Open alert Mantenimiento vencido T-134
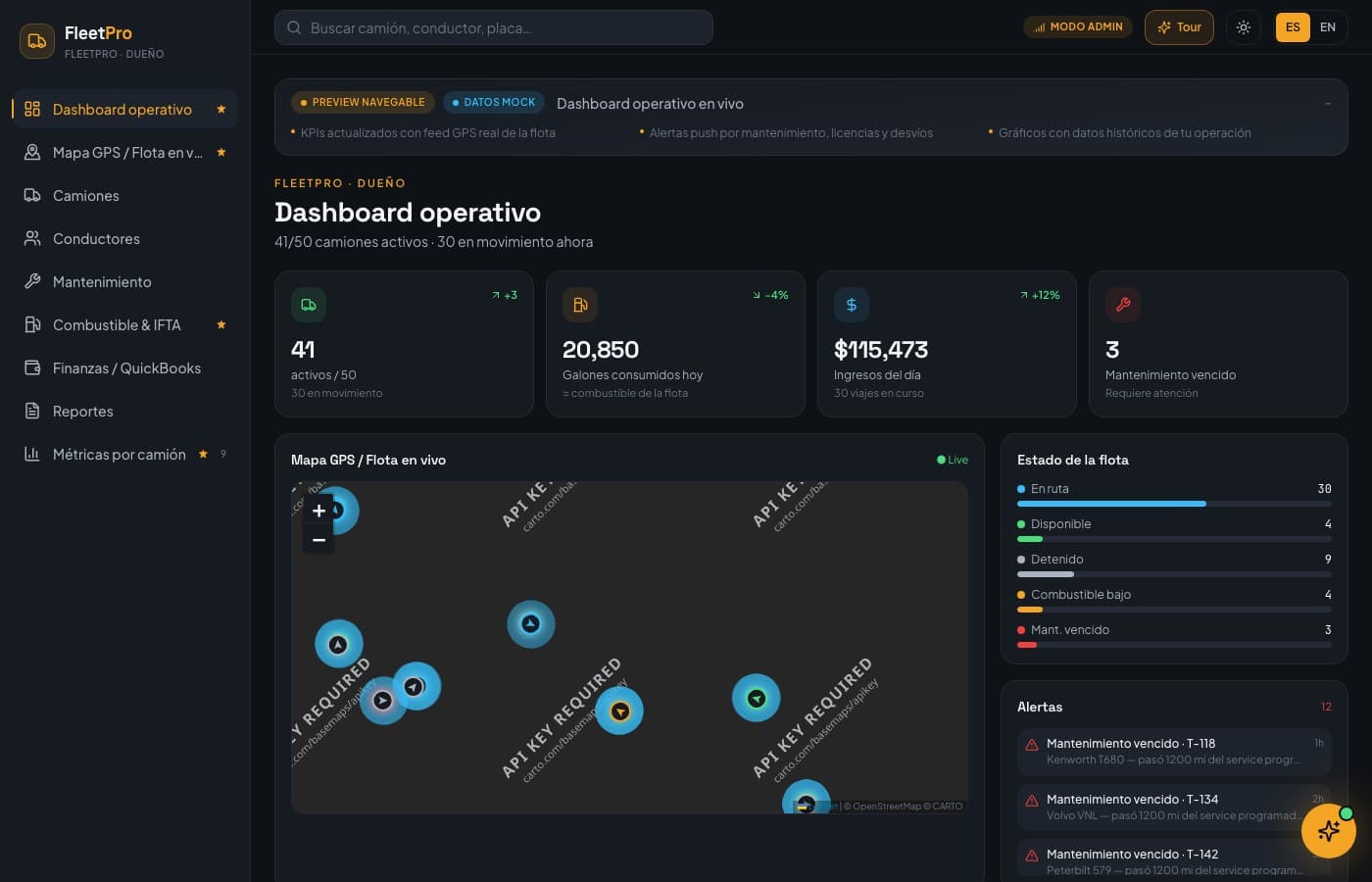The height and width of the screenshot is (882, 1372). coord(1174,808)
